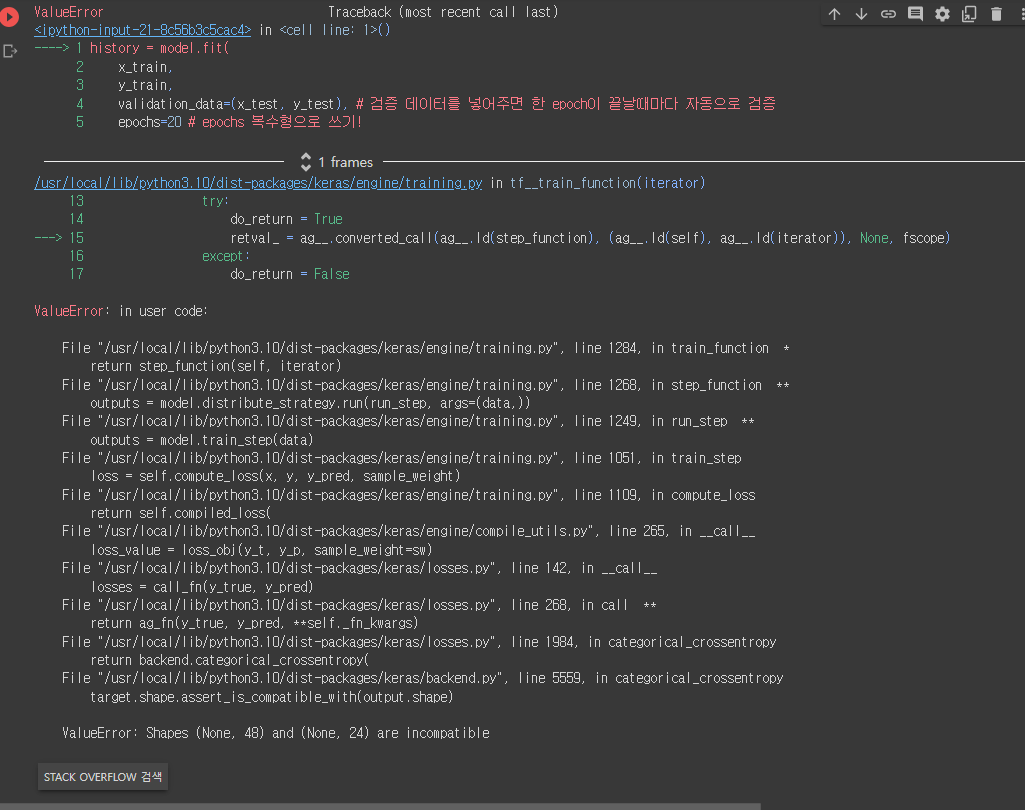Mirror cell in tab icon
The height and width of the screenshot is (810, 1025).
click(969, 14)
